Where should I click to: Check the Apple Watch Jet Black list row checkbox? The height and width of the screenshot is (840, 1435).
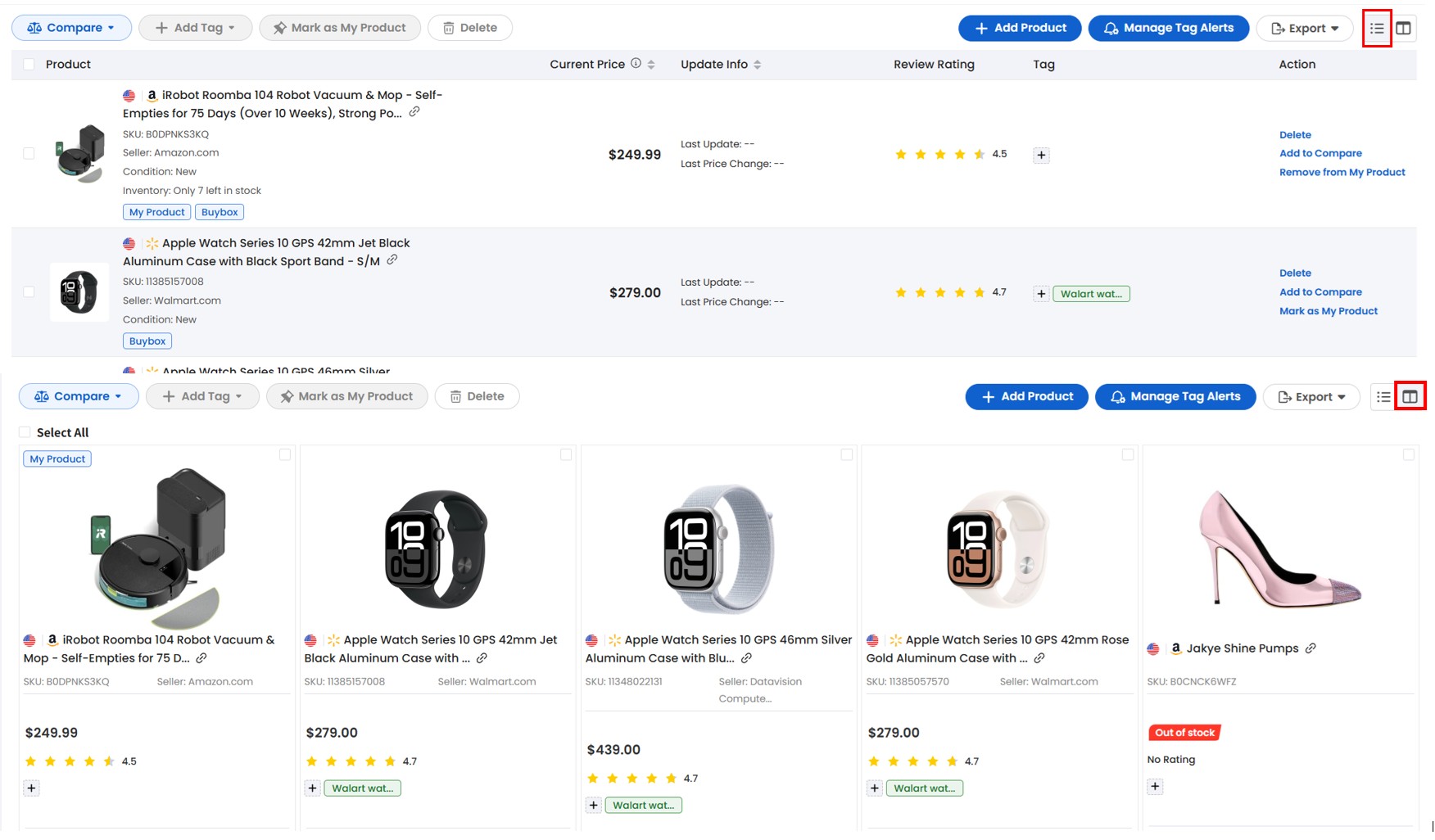(x=29, y=291)
